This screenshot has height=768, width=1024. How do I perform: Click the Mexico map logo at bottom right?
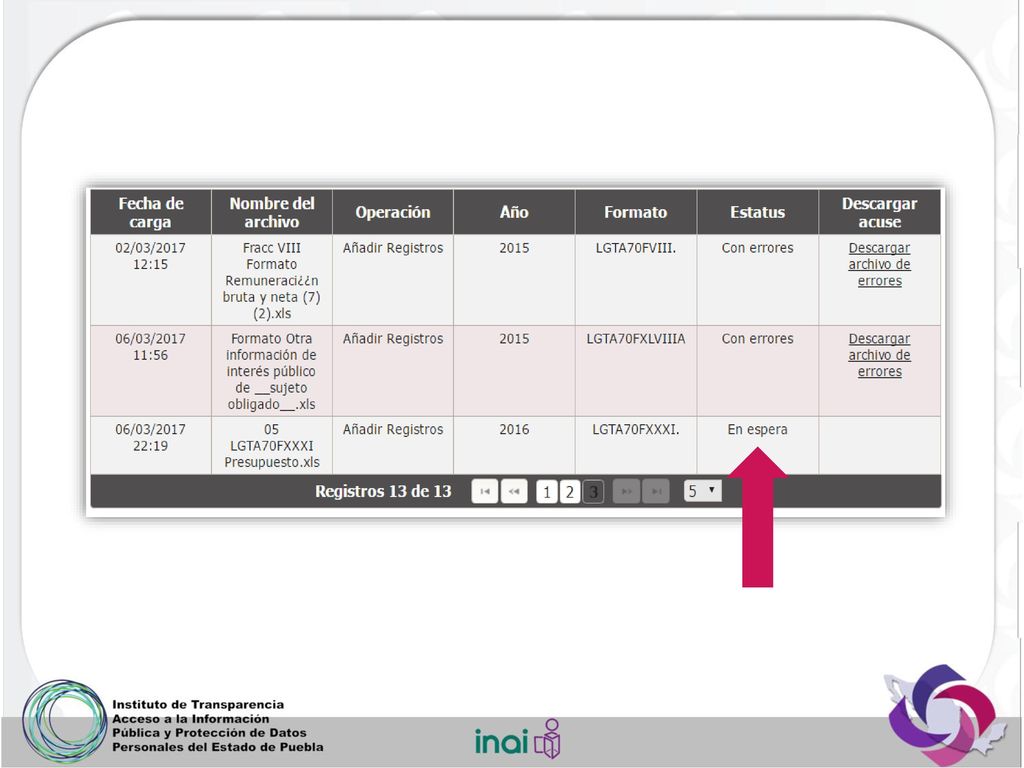(943, 715)
